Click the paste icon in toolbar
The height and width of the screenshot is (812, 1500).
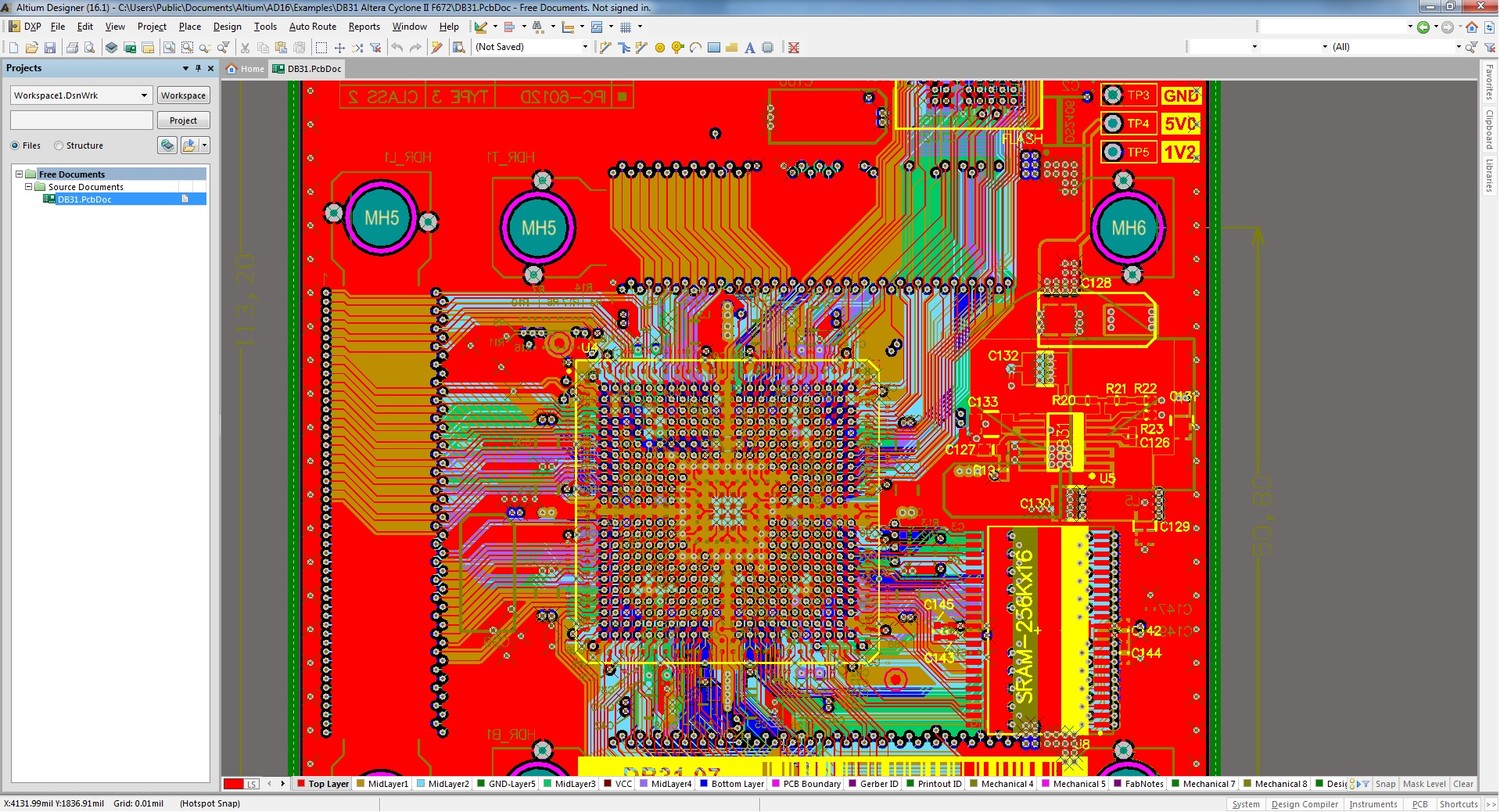[x=281, y=47]
